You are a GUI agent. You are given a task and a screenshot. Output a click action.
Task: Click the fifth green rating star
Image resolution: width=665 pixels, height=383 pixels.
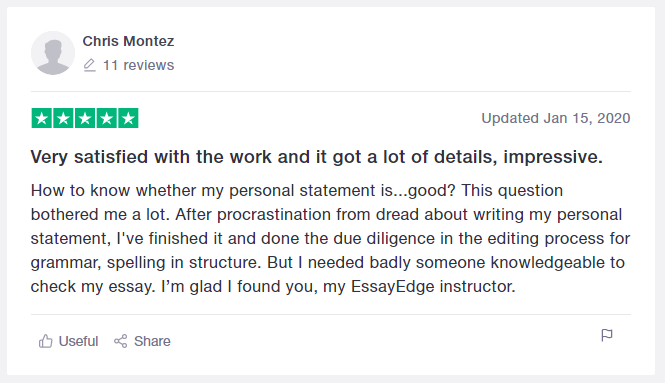click(x=128, y=118)
